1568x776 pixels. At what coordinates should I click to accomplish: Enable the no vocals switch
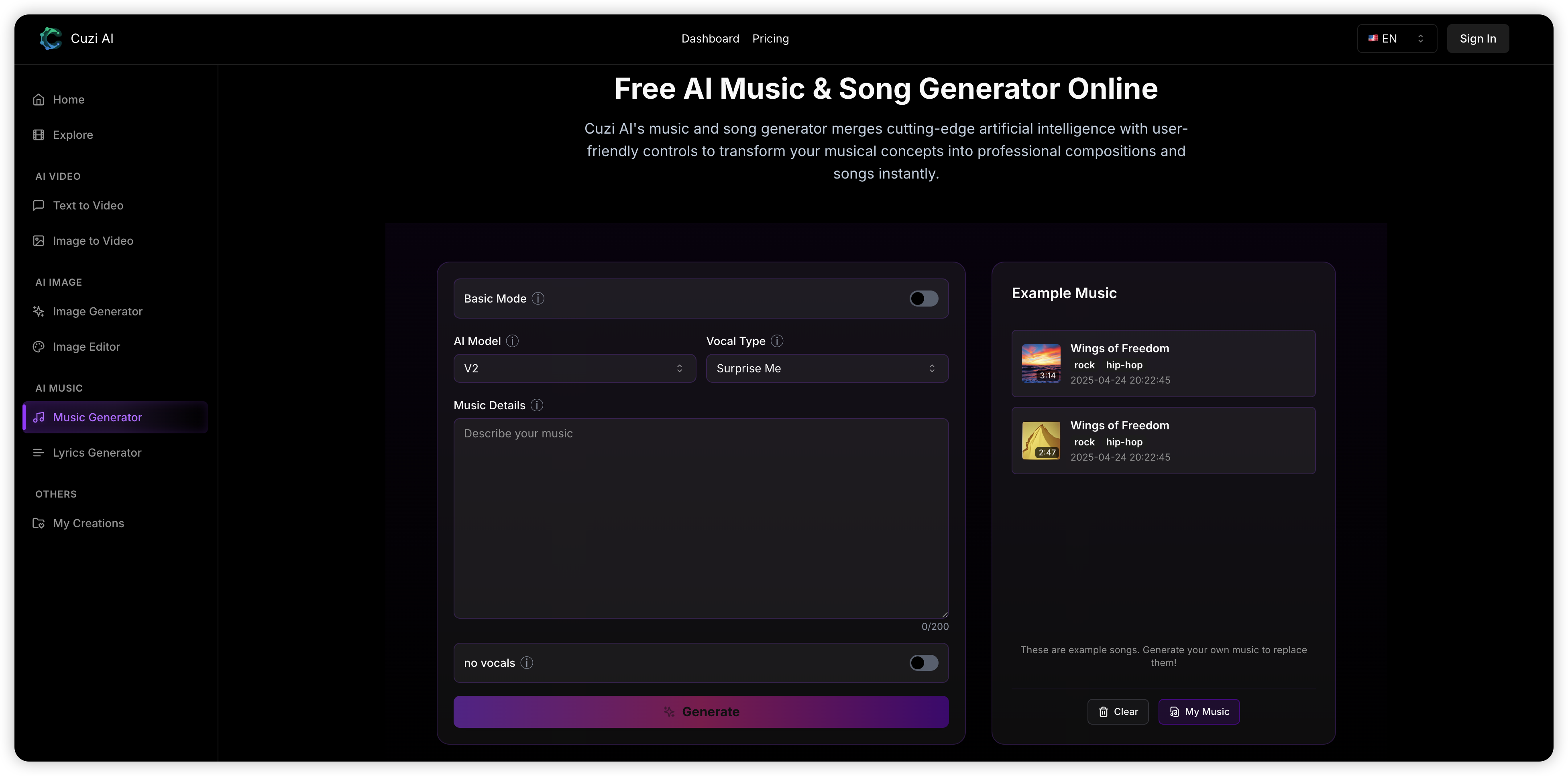tap(923, 663)
